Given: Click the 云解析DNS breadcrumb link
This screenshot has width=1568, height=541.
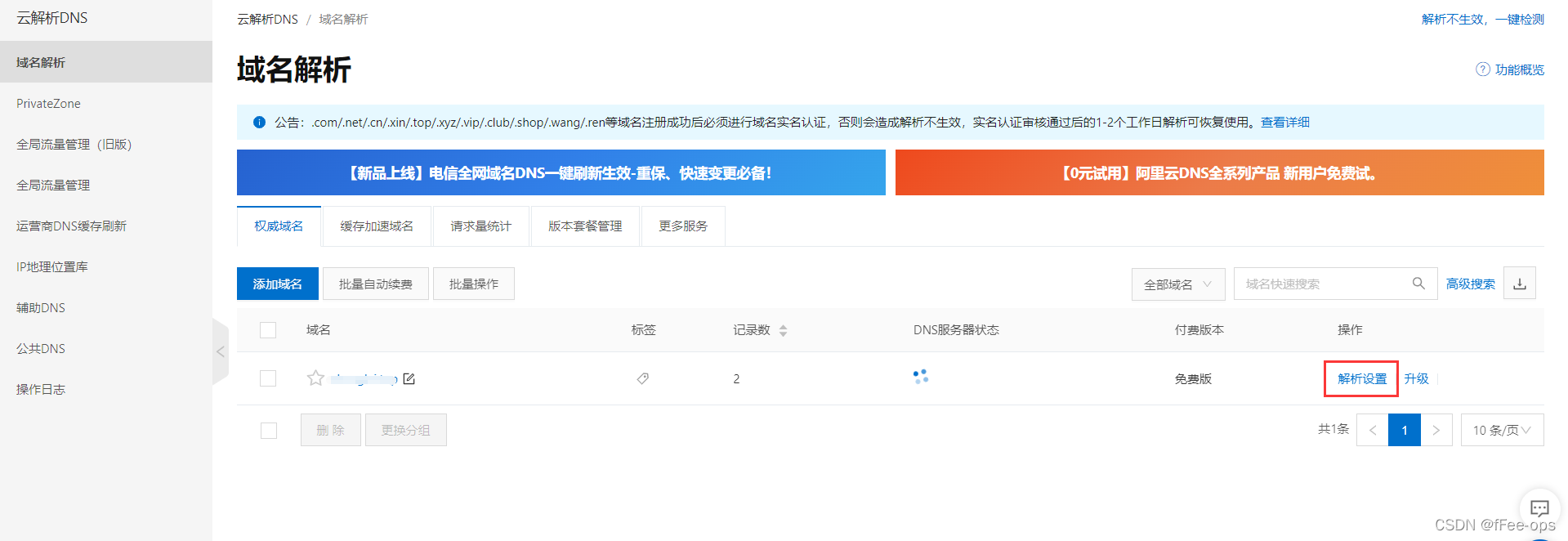Looking at the screenshot, I should [x=267, y=19].
